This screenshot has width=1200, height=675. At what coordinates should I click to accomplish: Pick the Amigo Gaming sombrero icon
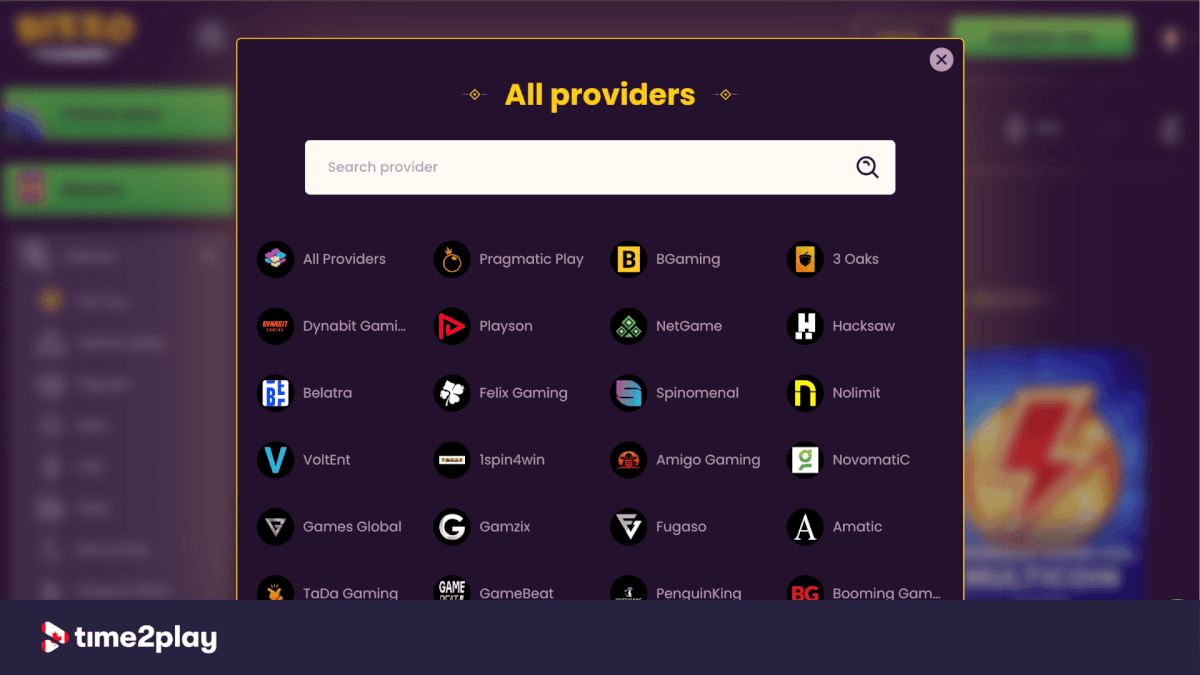tap(628, 460)
